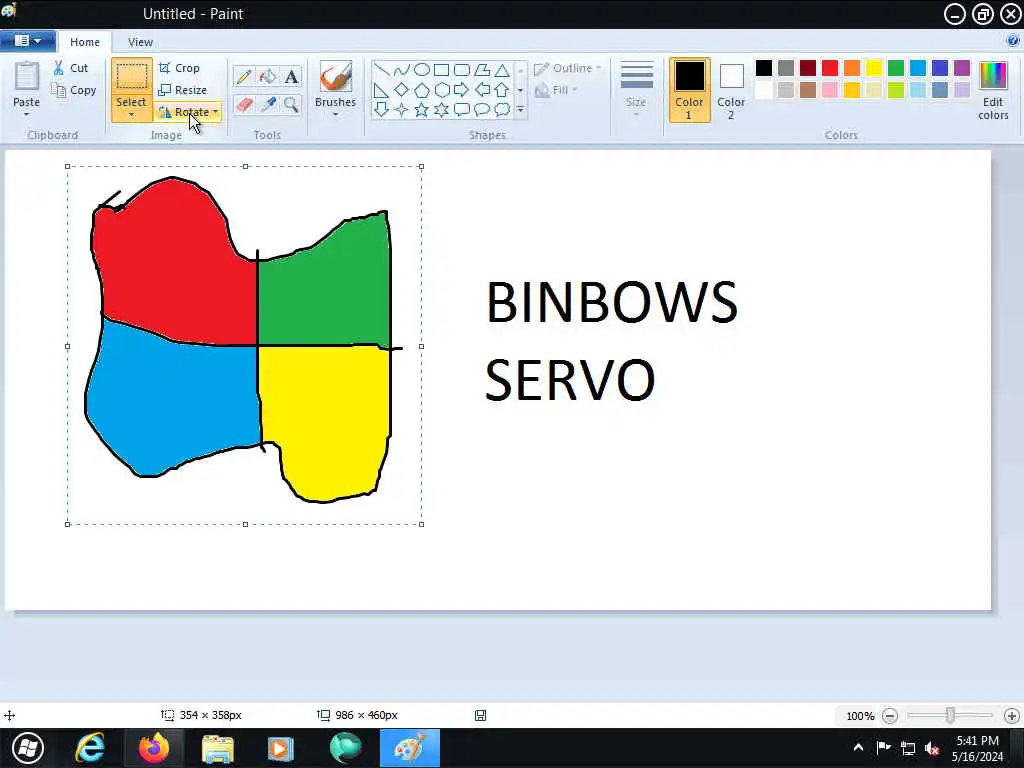The image size is (1024, 768).
Task: Pick the turquoise blue color swatch
Action: [918, 68]
